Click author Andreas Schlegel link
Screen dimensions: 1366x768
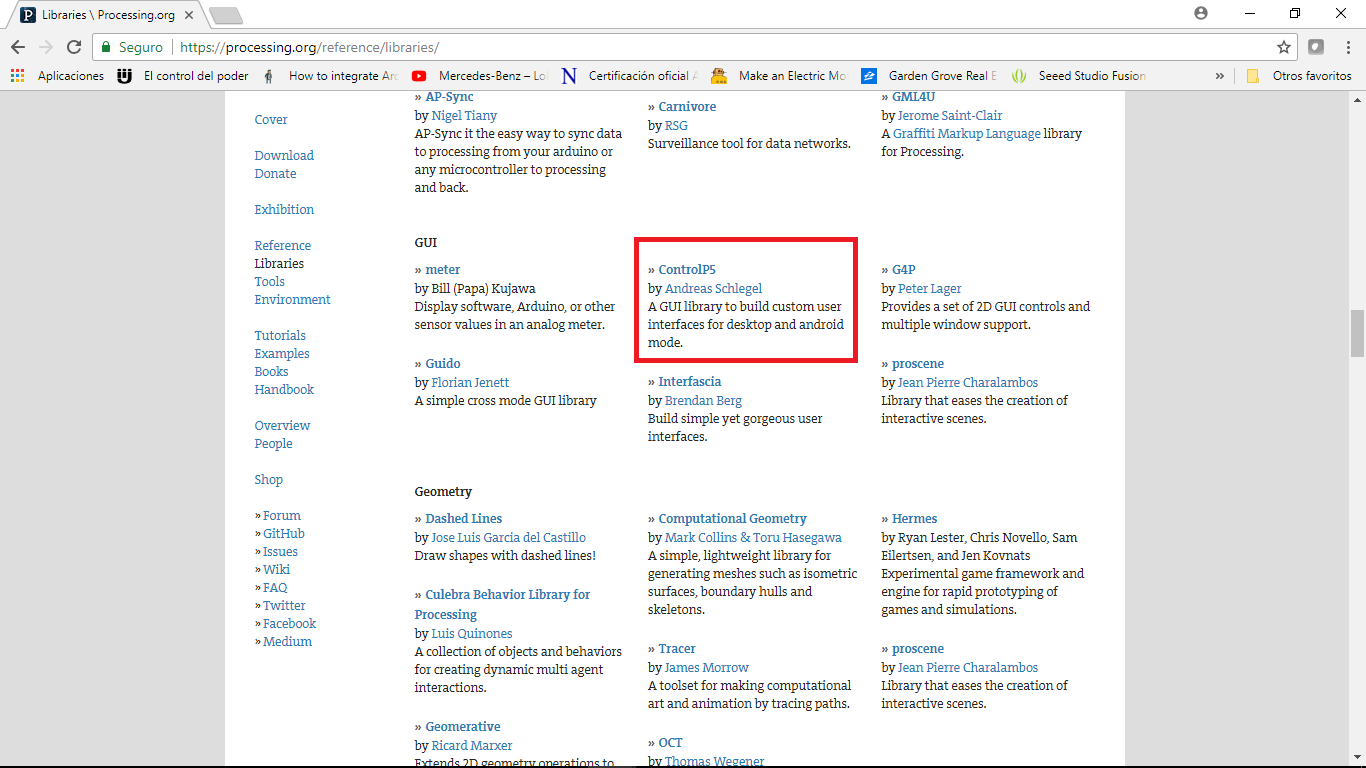point(713,289)
